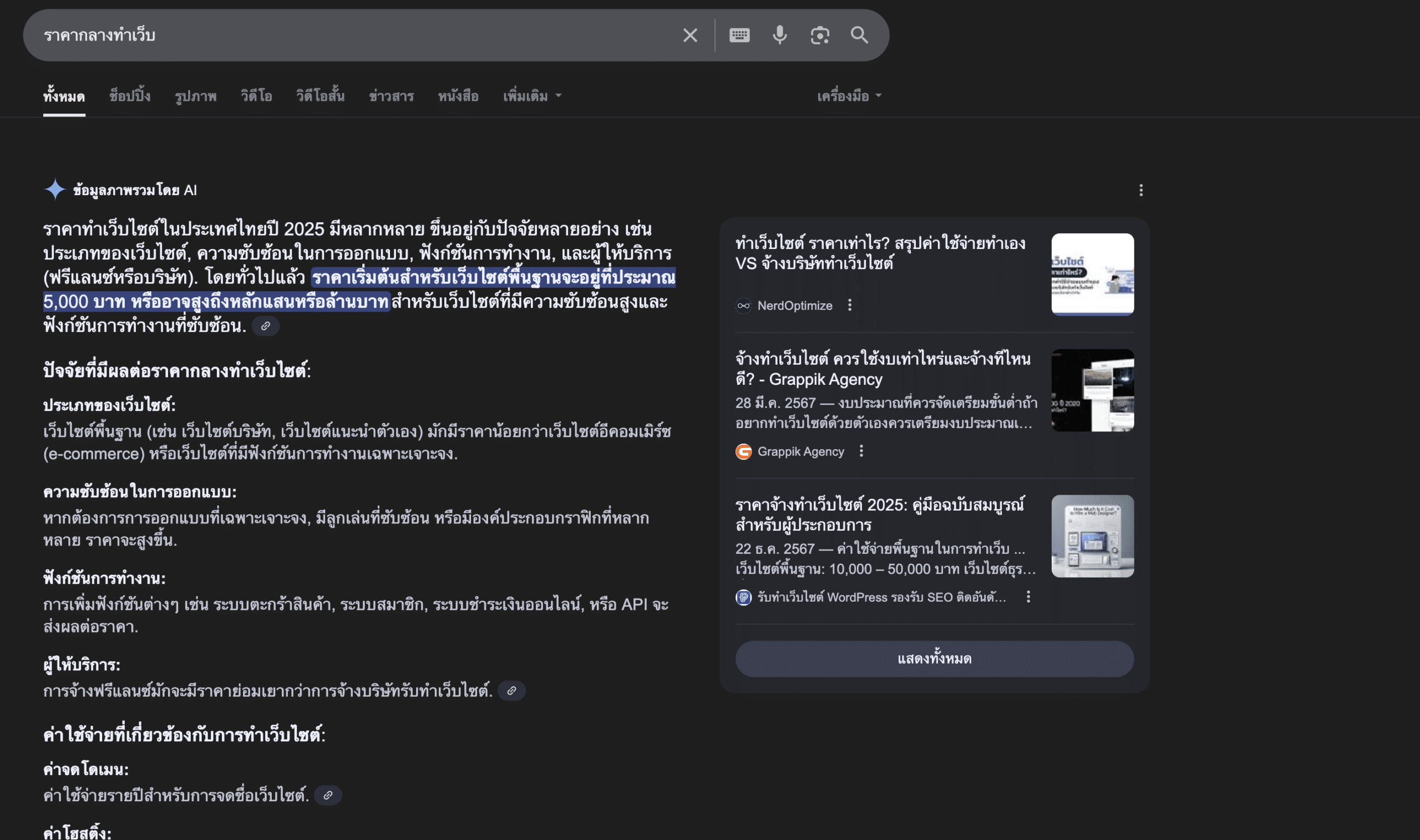Expand the เพิ่มเติม more tabs dropdown

click(x=531, y=96)
